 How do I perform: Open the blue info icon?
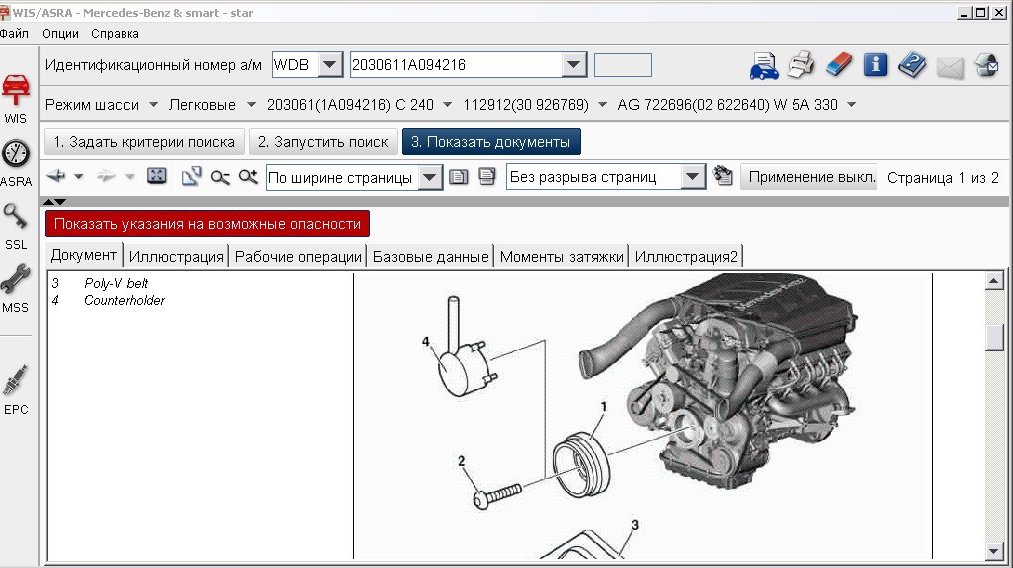(x=875, y=65)
